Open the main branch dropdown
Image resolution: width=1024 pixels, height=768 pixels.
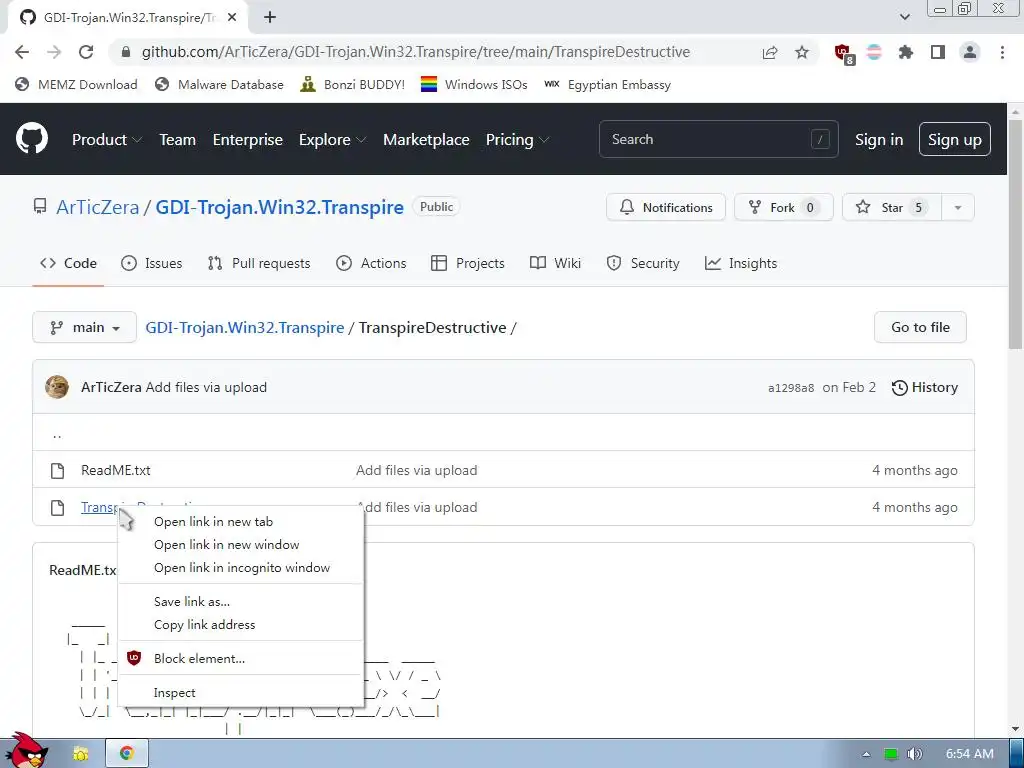point(84,327)
